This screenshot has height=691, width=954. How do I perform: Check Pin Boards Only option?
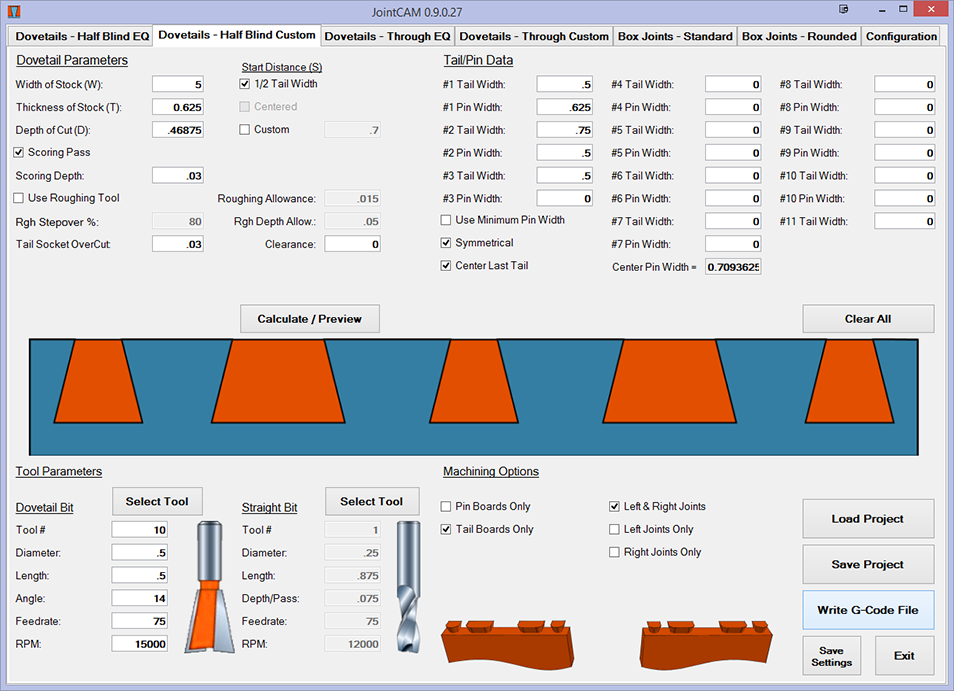point(446,507)
